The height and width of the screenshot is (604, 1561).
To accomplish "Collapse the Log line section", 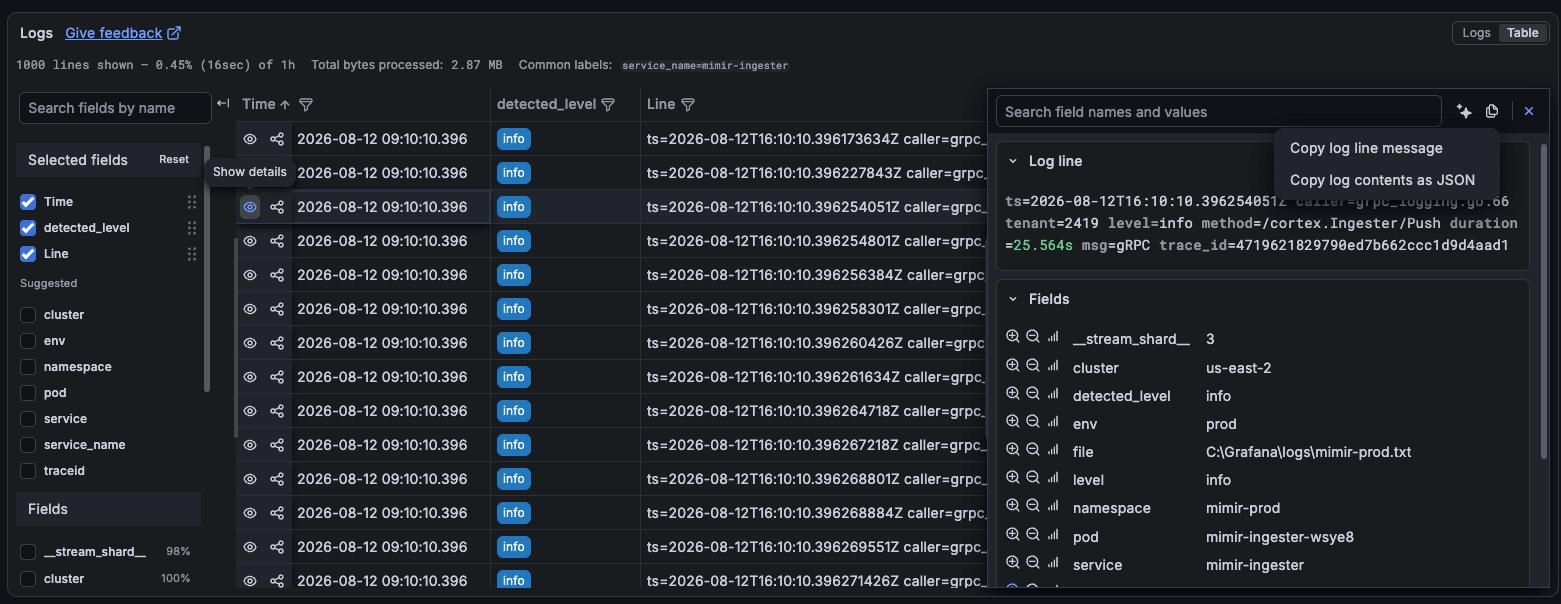I will (x=1013, y=161).
